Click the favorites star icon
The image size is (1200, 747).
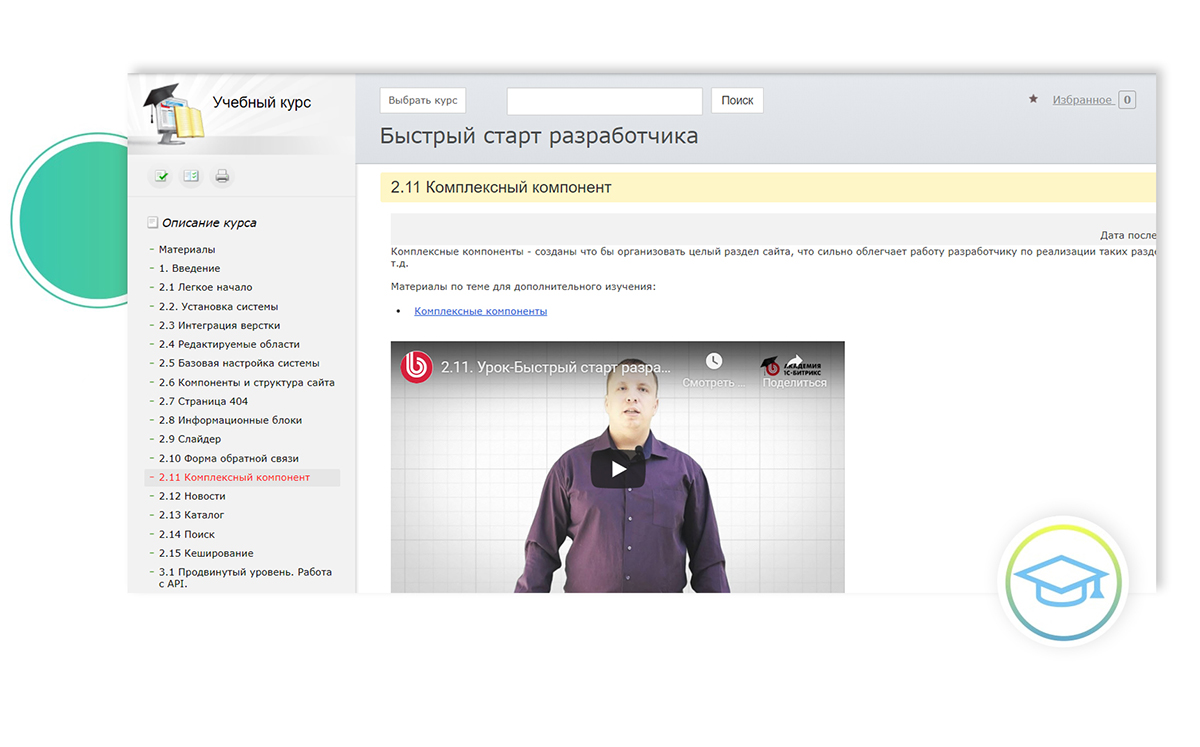(x=1033, y=99)
